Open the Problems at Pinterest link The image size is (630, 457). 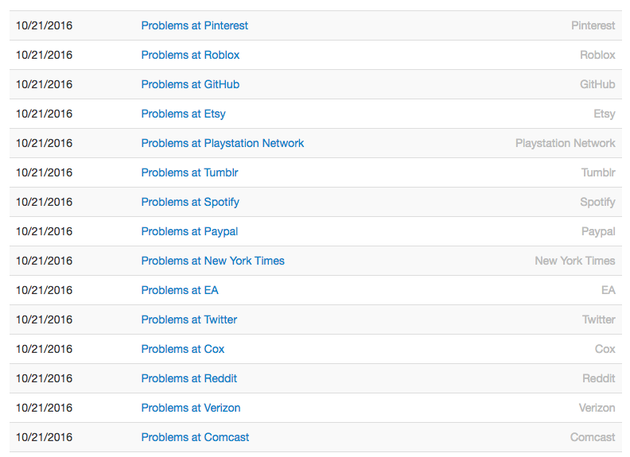194,25
